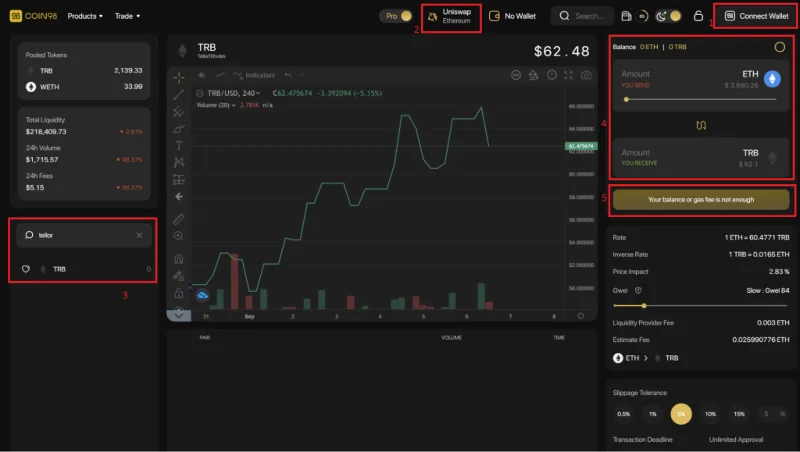Click the $62.48 TRB price
The height and width of the screenshot is (452, 800).
pos(561,51)
